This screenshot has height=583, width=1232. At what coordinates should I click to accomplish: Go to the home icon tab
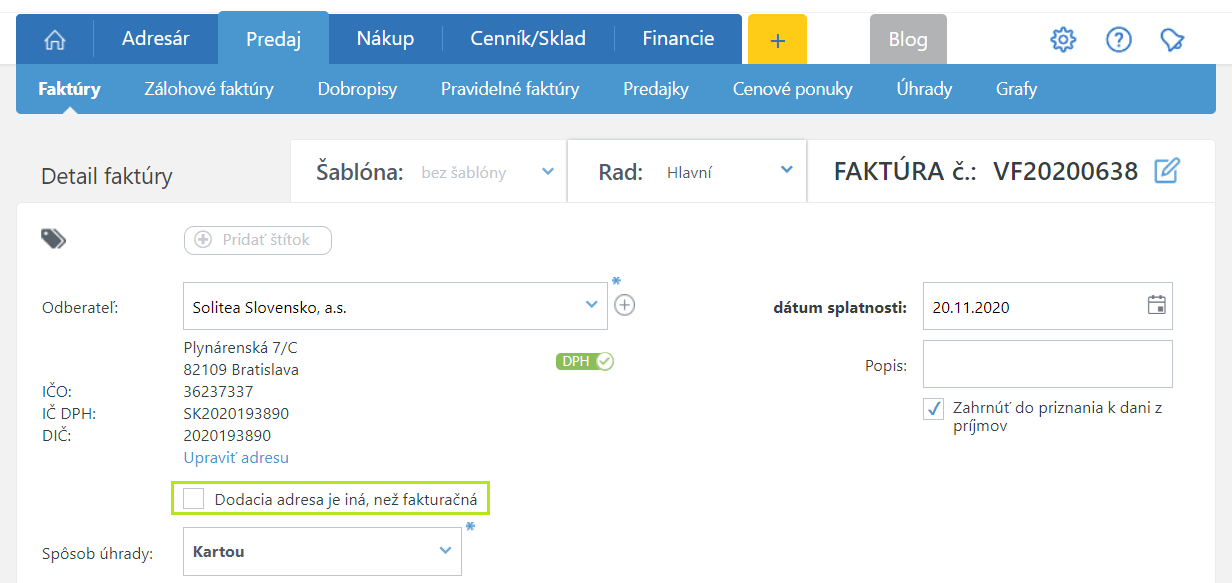coord(55,40)
